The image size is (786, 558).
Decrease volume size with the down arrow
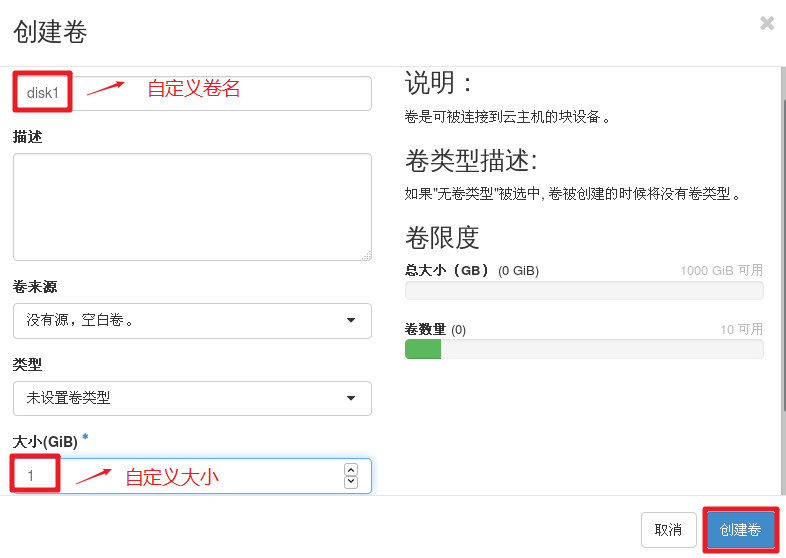pyautogui.click(x=350, y=482)
